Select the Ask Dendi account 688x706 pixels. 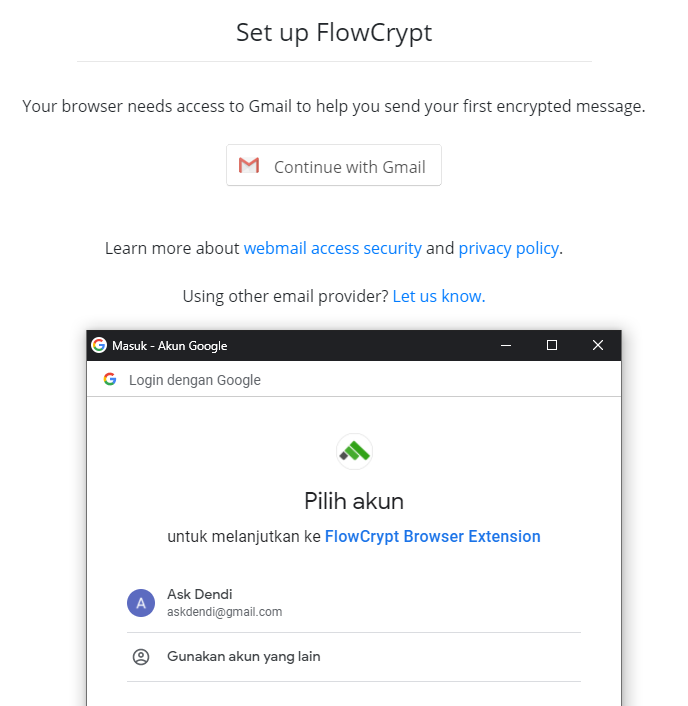pos(354,603)
